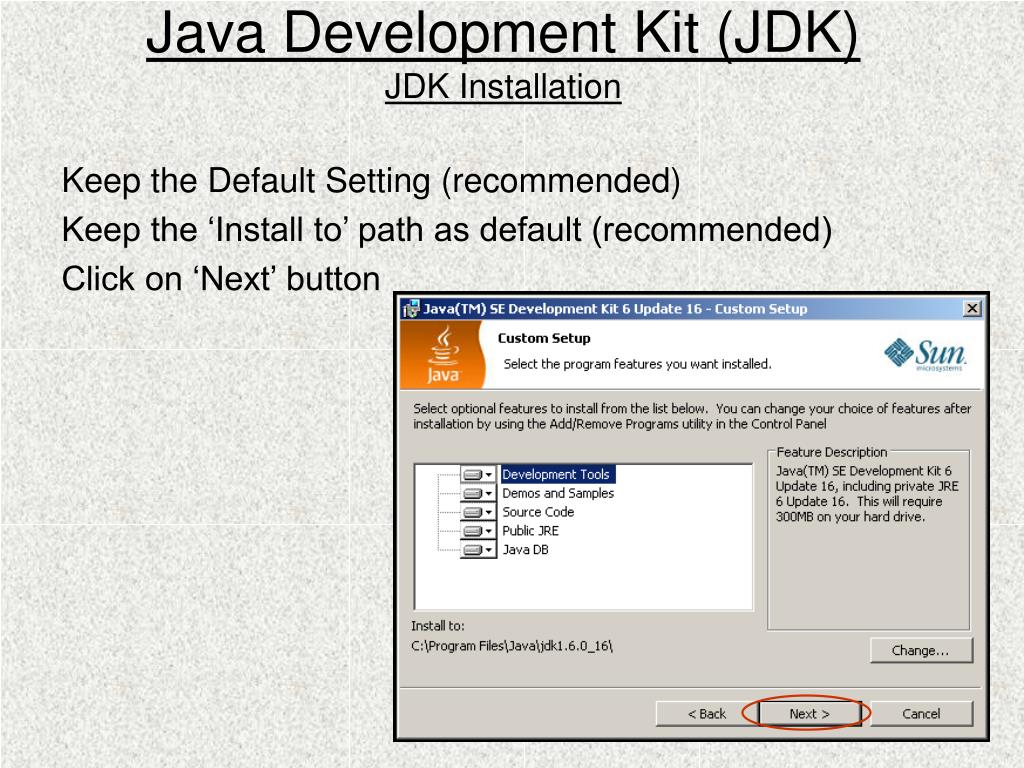Select Public JRE in feature list
Screen dimensions: 1024x768
pos(530,531)
